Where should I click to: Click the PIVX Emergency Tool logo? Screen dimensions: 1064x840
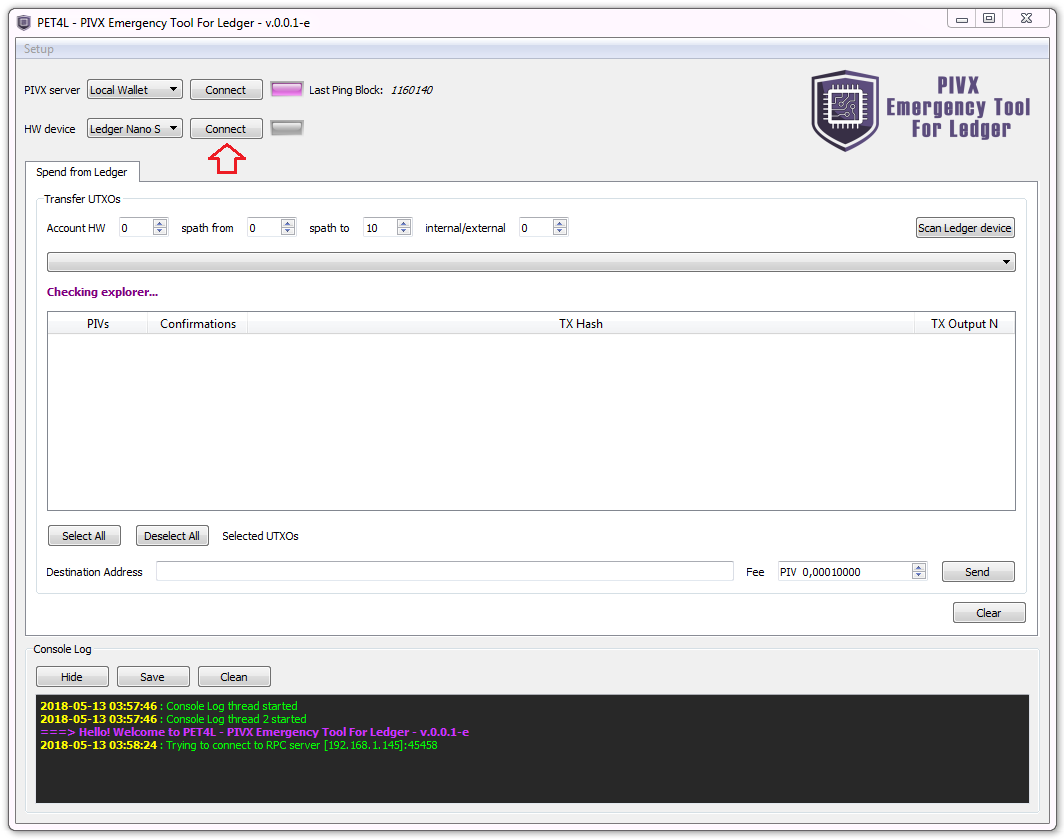(x=920, y=111)
